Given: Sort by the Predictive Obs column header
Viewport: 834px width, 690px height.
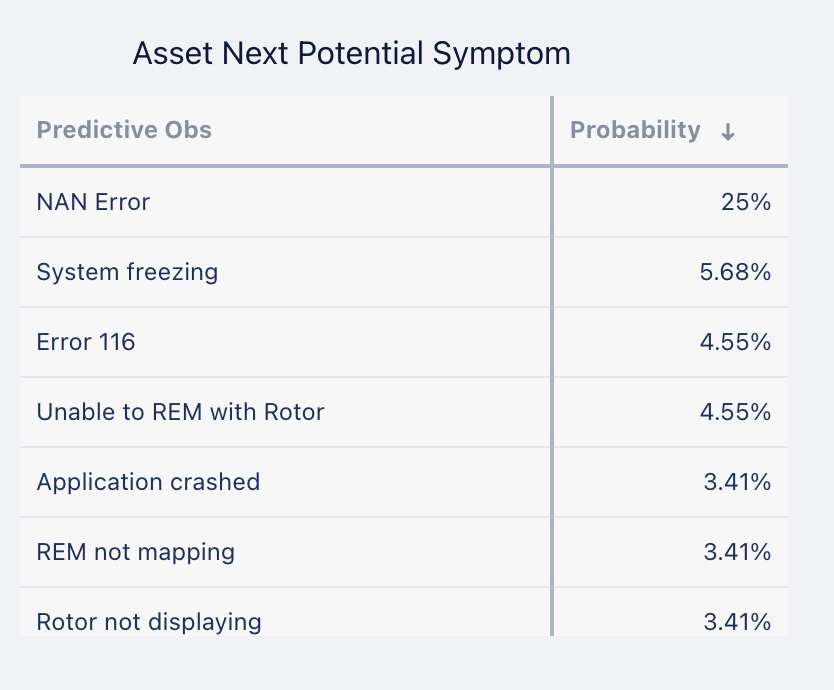Looking at the screenshot, I should pyautogui.click(x=124, y=130).
